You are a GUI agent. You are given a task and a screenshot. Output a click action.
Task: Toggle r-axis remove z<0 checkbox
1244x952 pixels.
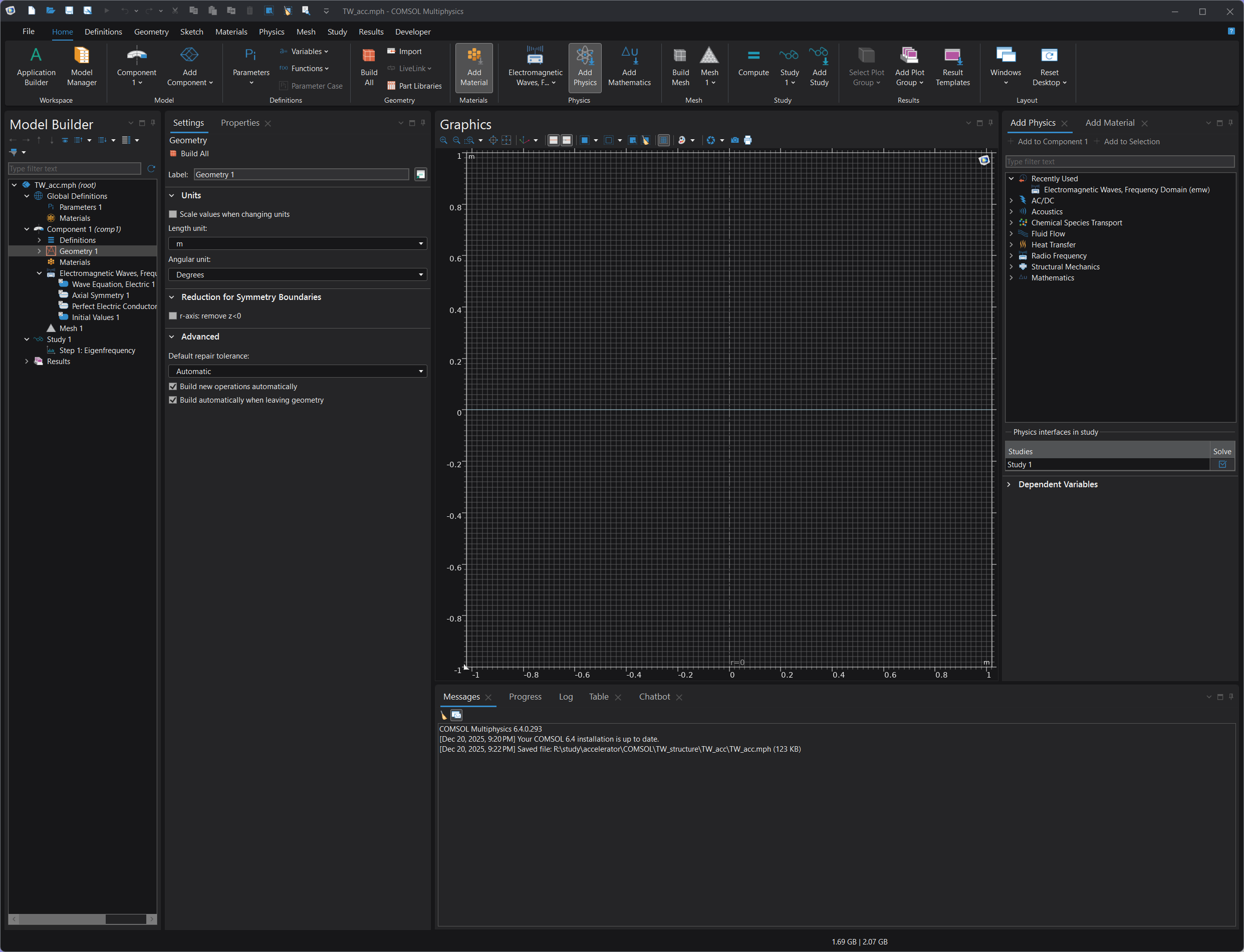point(173,315)
